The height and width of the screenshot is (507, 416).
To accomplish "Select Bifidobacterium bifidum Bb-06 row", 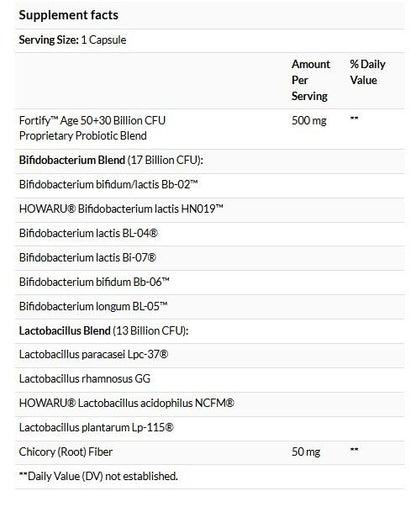I will pyautogui.click(x=210, y=282).
